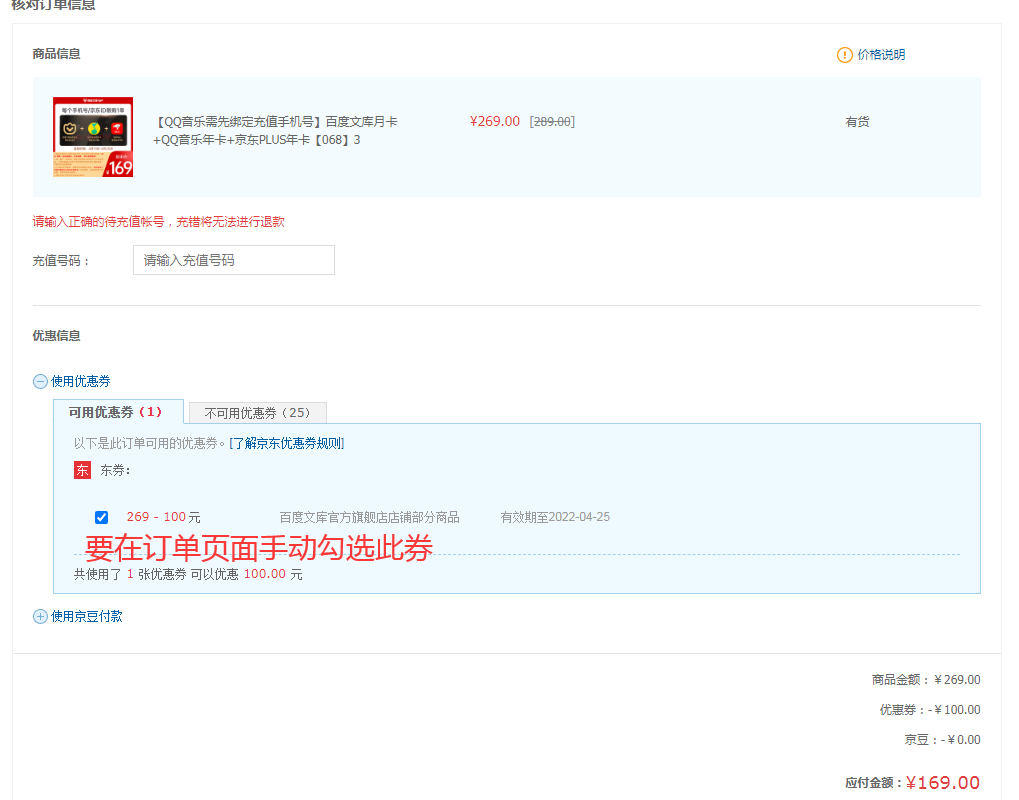Click the 商品信息 section heading

(57, 54)
